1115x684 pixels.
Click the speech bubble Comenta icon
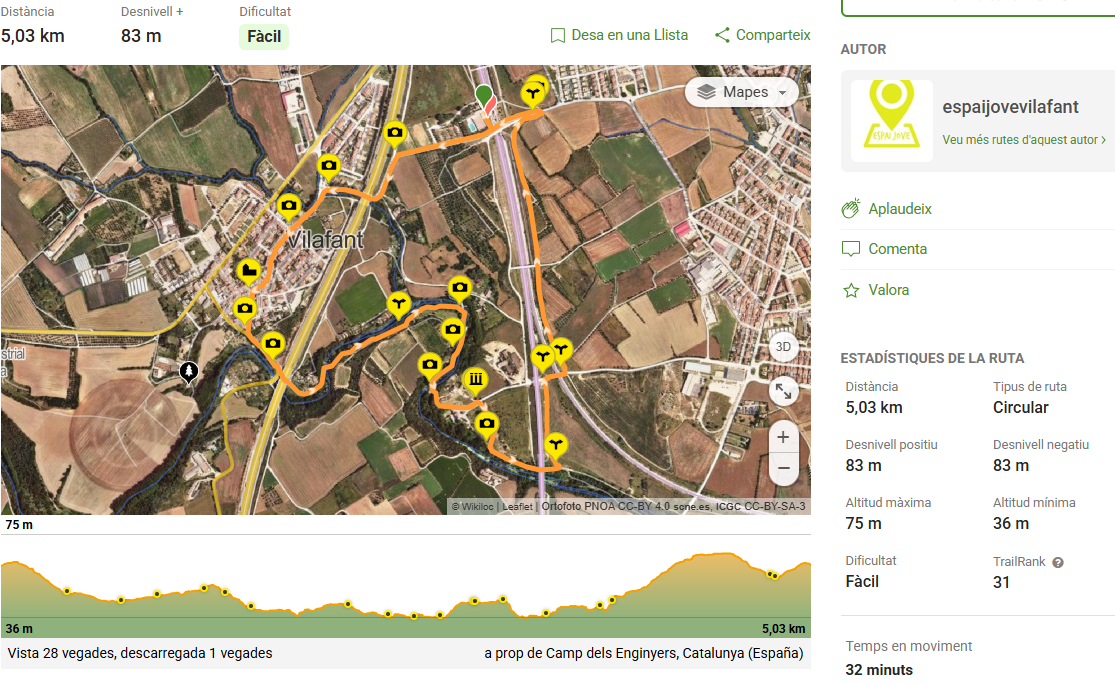[851, 249]
